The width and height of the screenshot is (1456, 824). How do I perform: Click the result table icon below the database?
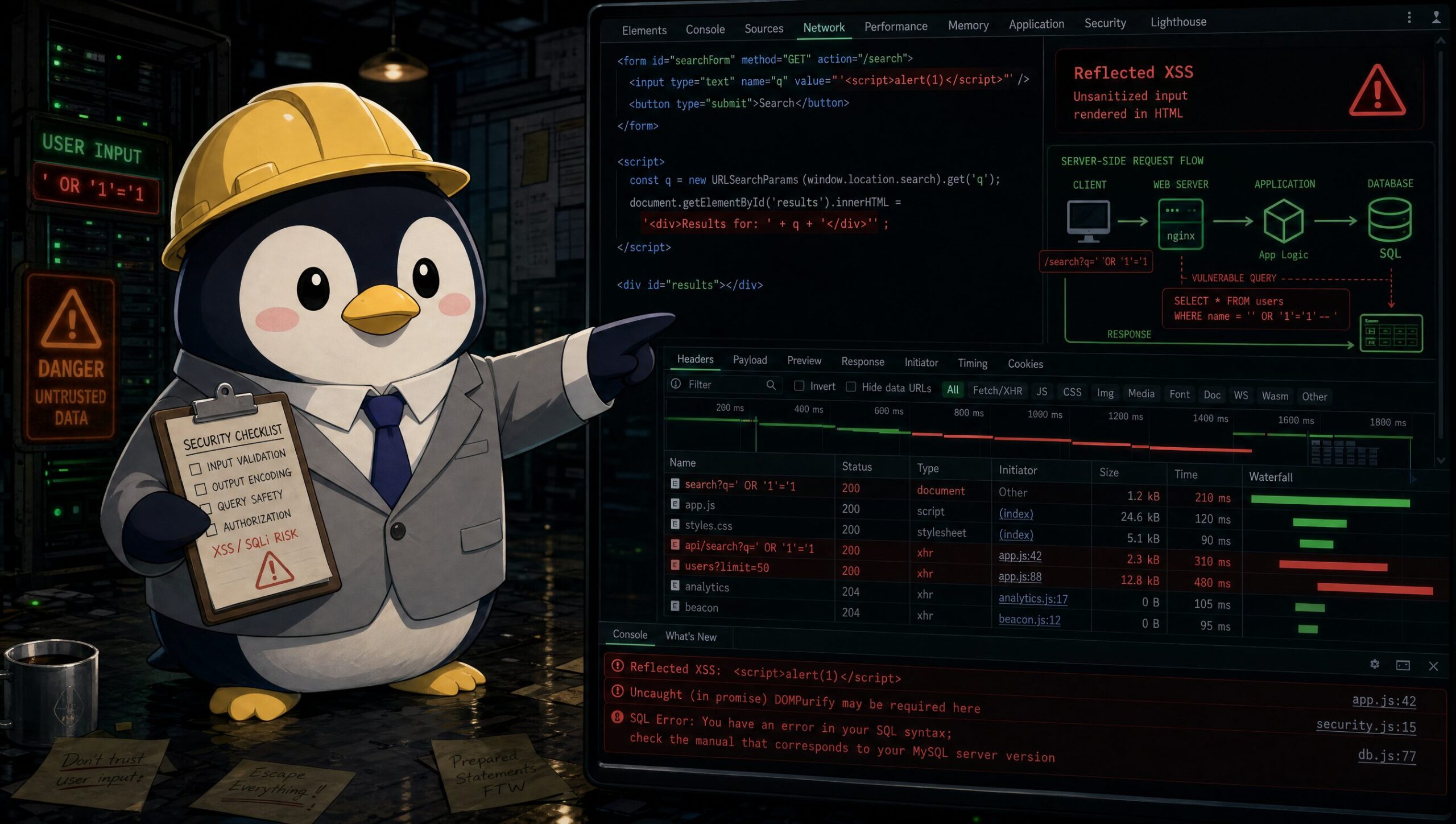[x=1391, y=333]
